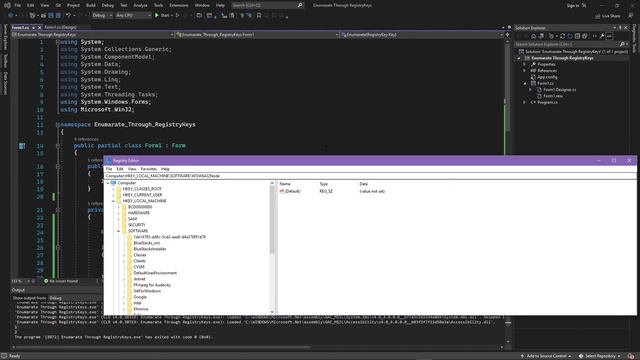This screenshot has width=640, height=360.
Task: Click the Sign in link
Action: pyautogui.click(x=573, y=5)
